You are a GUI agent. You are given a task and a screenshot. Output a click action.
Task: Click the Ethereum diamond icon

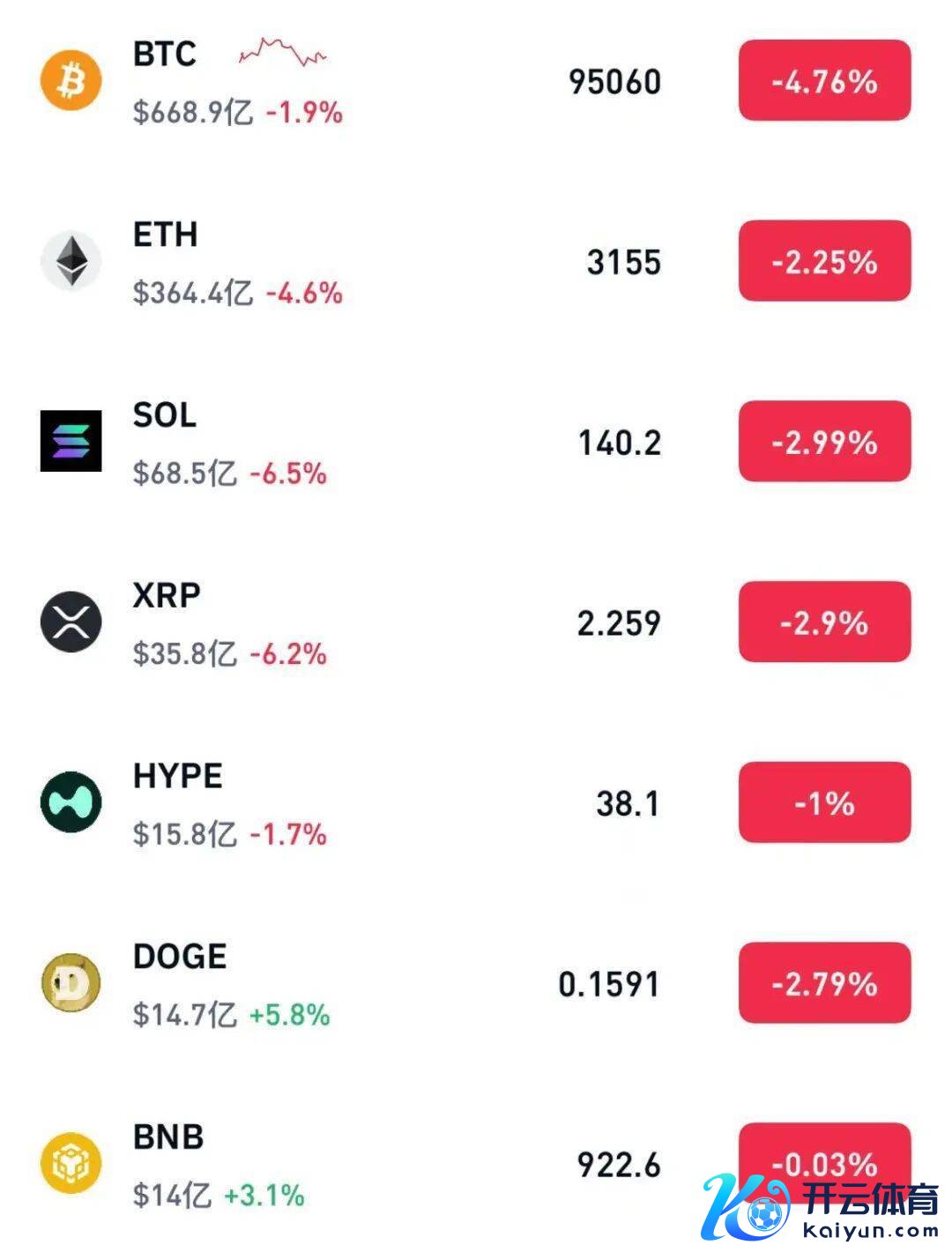coord(71,261)
